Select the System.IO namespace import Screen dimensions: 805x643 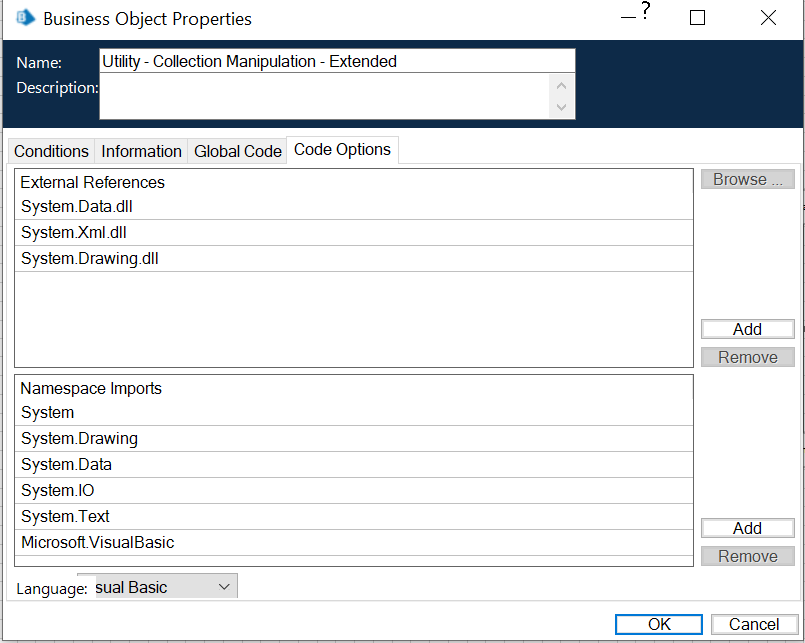[x=354, y=490]
